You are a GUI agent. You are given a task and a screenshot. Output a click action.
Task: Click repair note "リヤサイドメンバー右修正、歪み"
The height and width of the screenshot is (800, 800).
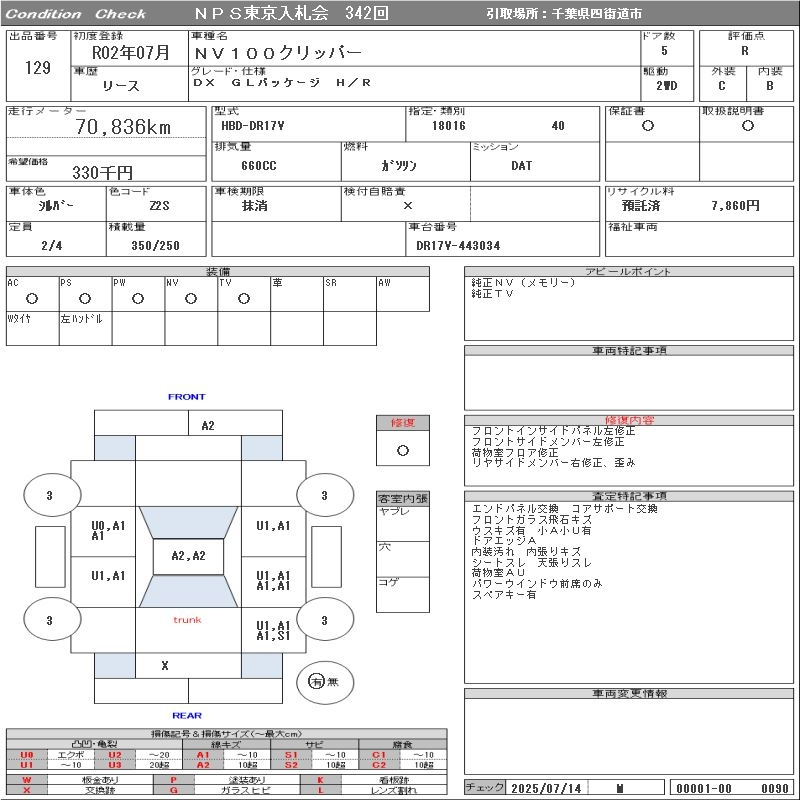pyautogui.click(x=553, y=463)
